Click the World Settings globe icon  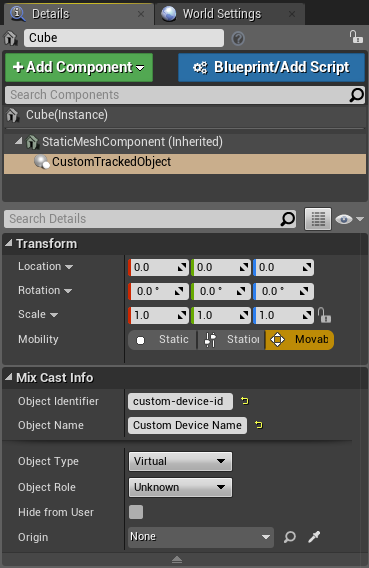[169, 14]
